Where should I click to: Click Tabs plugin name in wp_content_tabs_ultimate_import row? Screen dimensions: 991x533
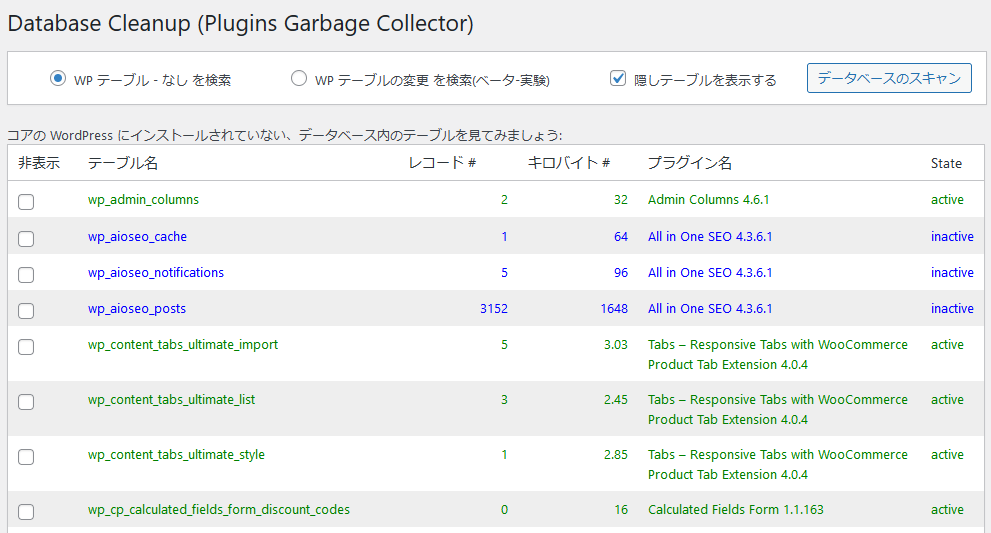click(x=777, y=355)
